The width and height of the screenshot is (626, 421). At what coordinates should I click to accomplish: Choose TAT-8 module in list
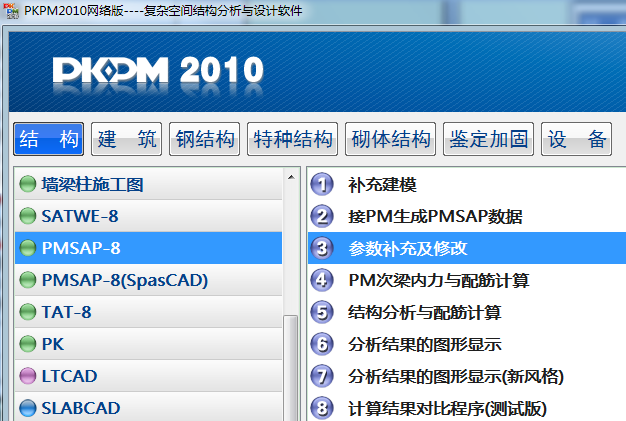pyautogui.click(x=149, y=312)
